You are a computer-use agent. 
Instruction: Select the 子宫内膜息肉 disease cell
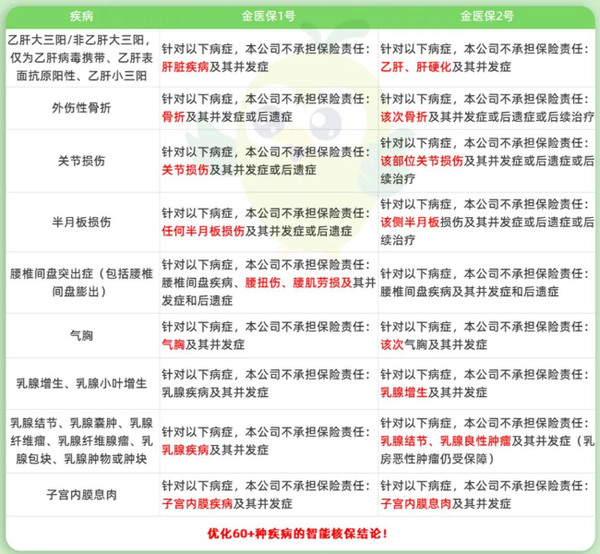[x=82, y=495]
